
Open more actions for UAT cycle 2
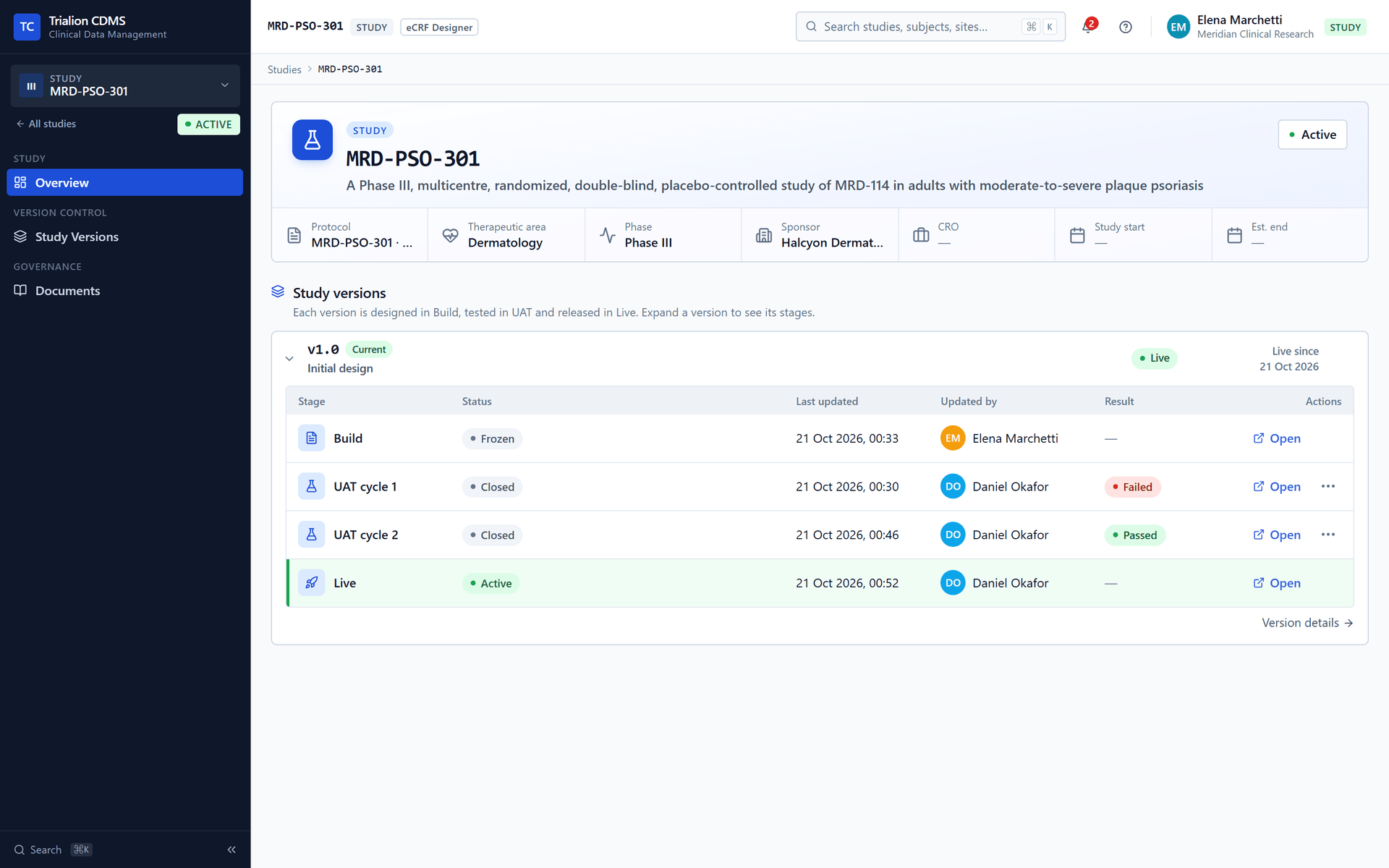[1328, 535]
